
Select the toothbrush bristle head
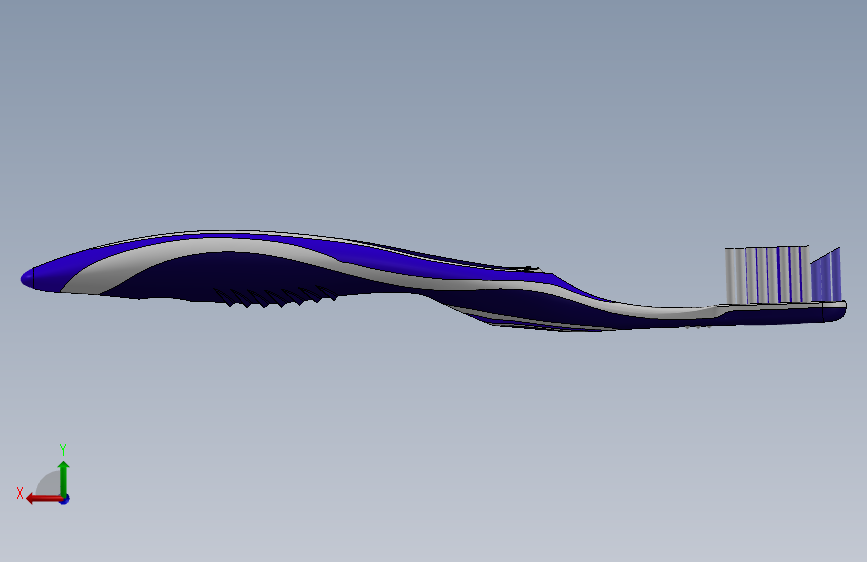click(x=783, y=275)
